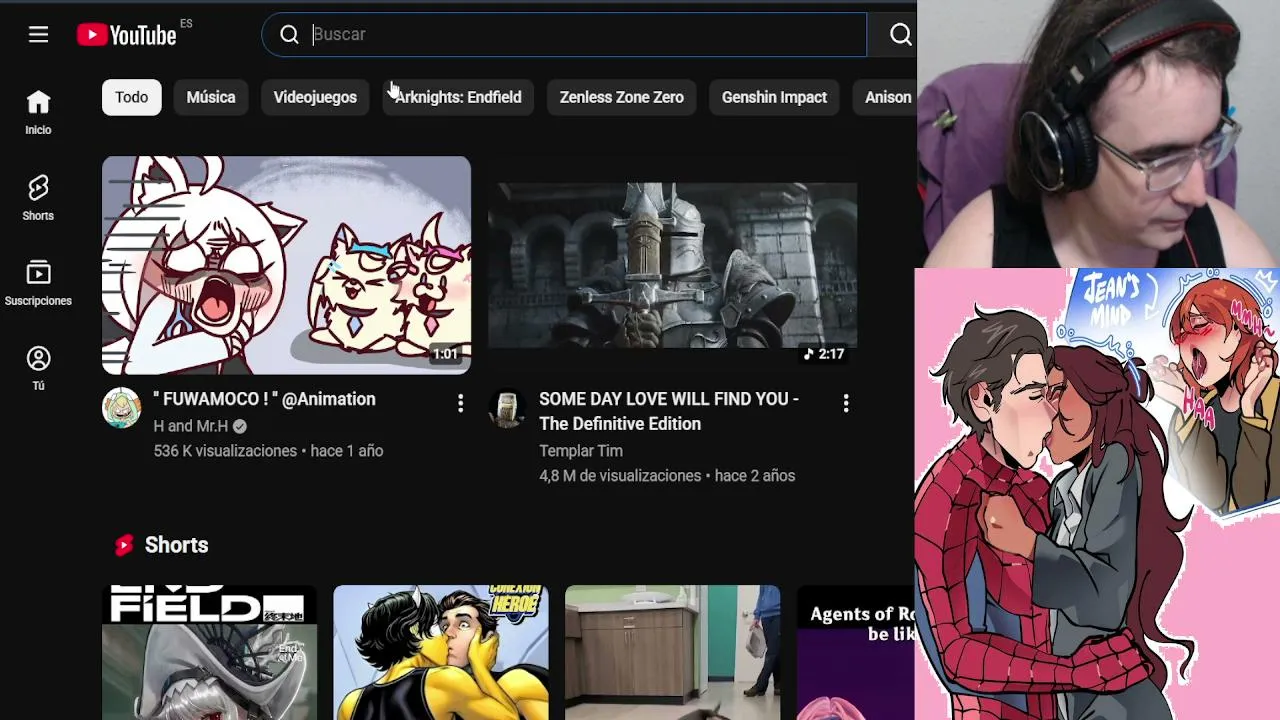Open Suscripciones in the sidebar
The height and width of the screenshot is (720, 1280).
click(38, 283)
